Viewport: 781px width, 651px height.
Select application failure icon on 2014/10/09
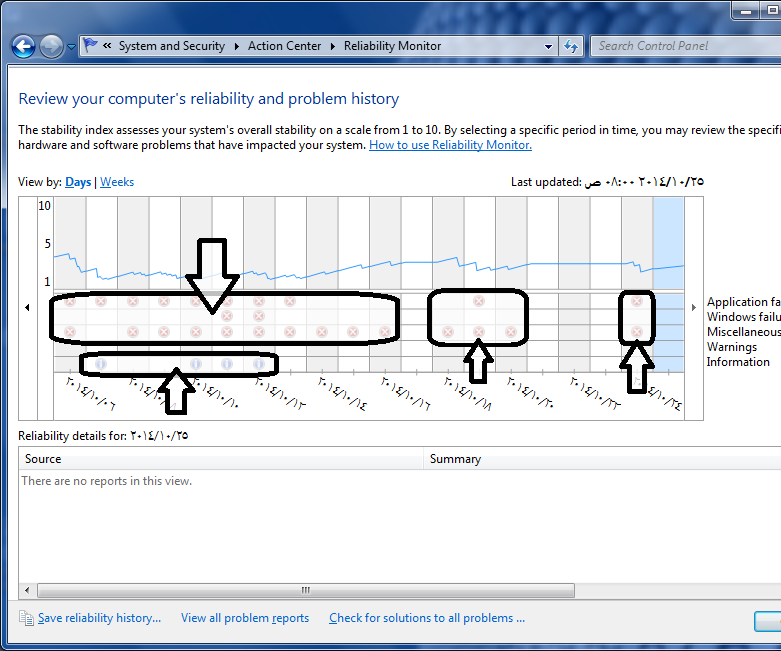[164, 301]
